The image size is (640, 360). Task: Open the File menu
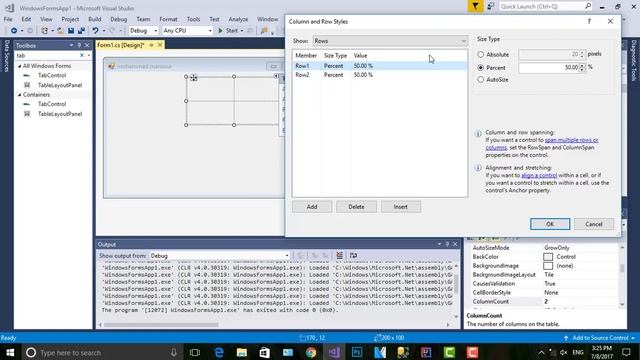[x=8, y=19]
